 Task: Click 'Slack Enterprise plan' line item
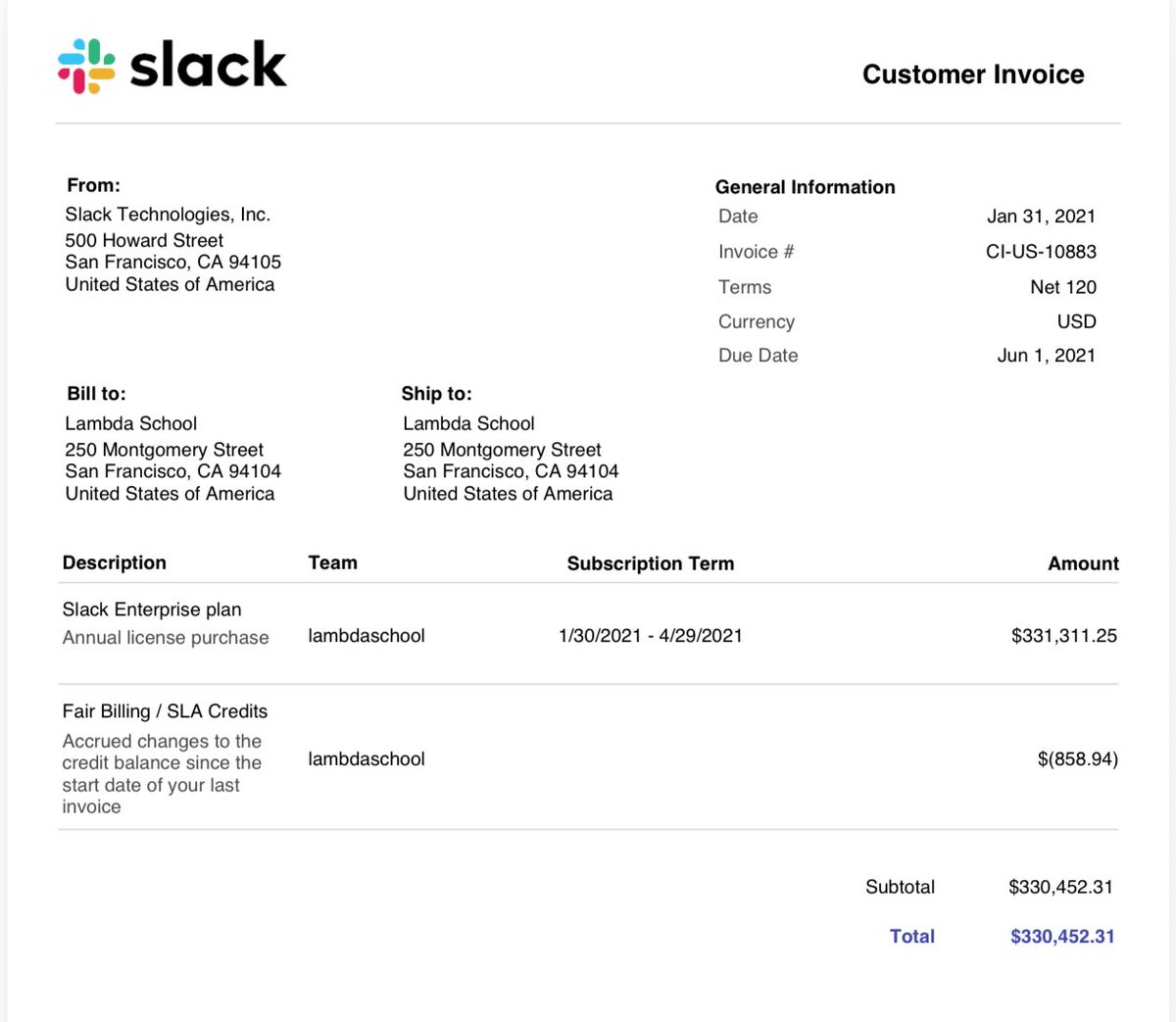coord(152,609)
